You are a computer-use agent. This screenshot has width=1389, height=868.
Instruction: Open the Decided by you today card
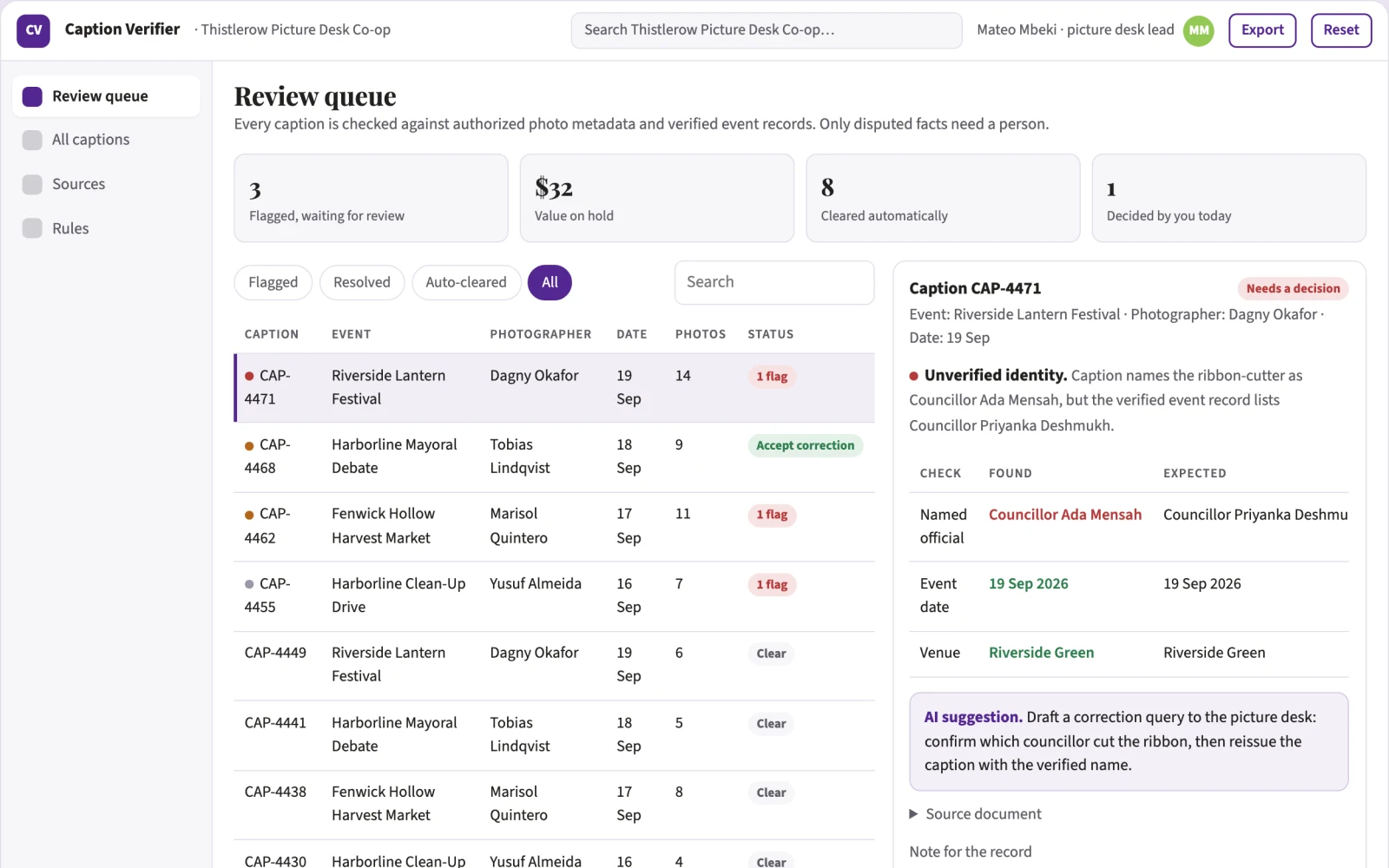(x=1228, y=198)
